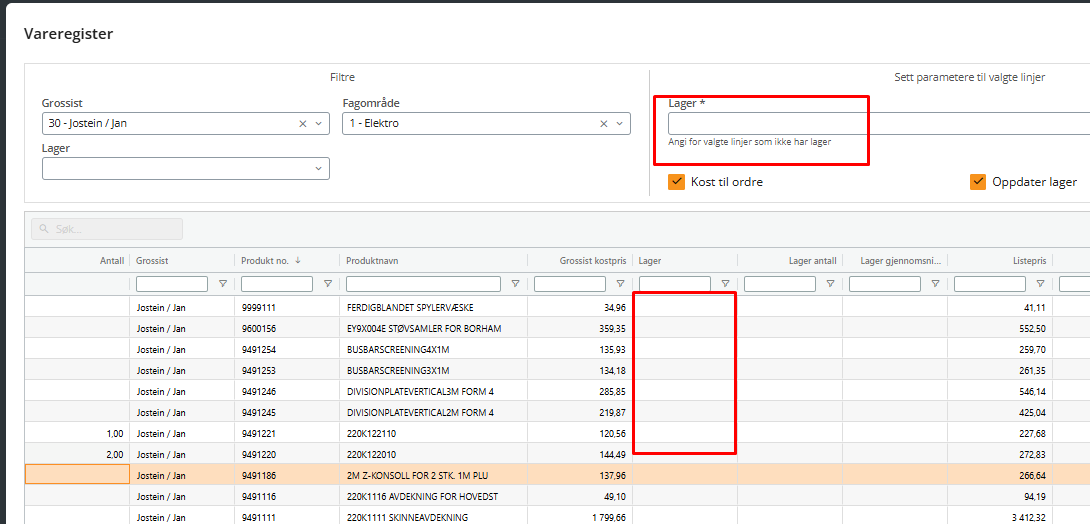The width and height of the screenshot is (1090, 524).
Task: Click the kostpris value 34,96
Action: click(x=615, y=306)
